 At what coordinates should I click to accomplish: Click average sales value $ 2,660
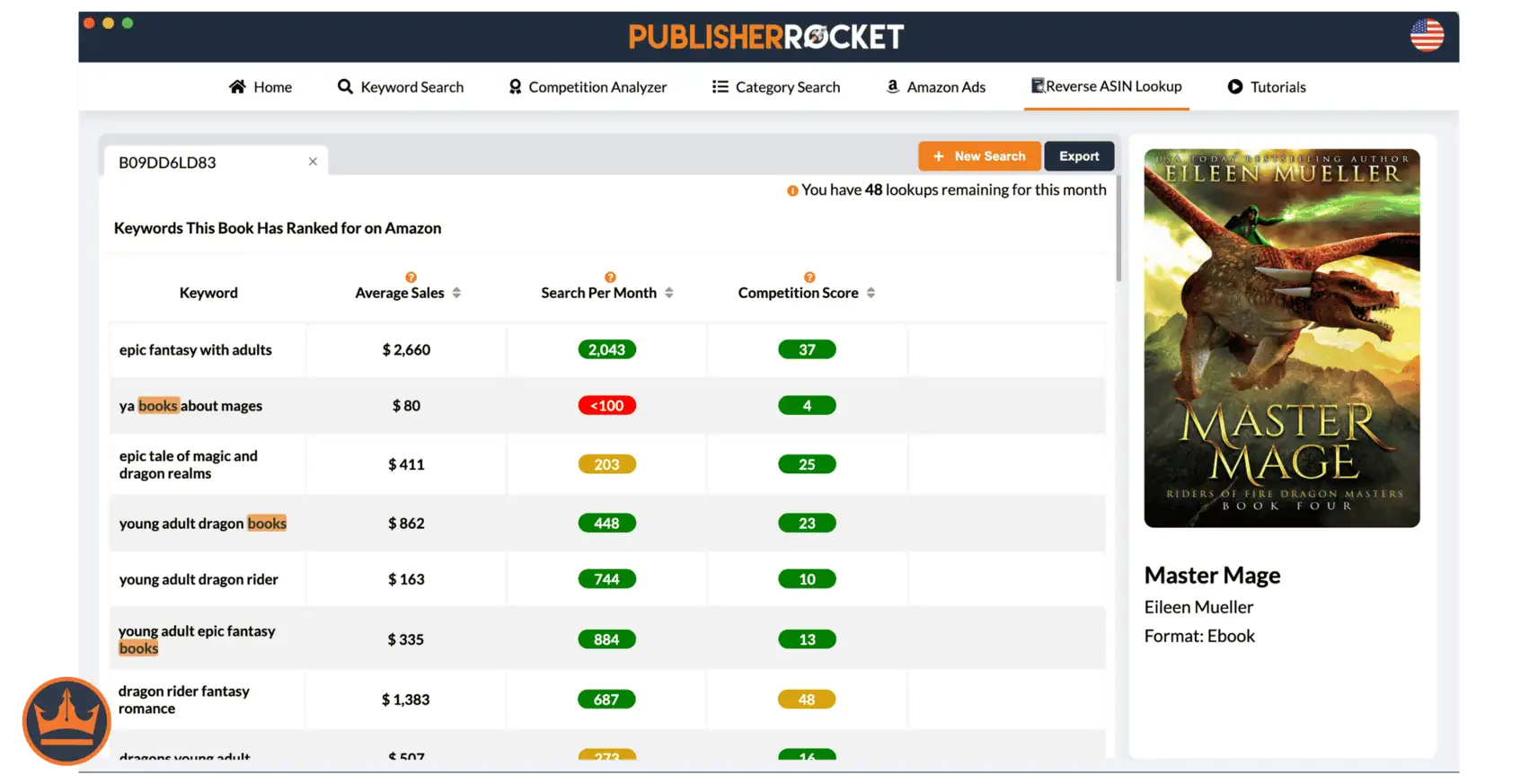[x=406, y=350]
